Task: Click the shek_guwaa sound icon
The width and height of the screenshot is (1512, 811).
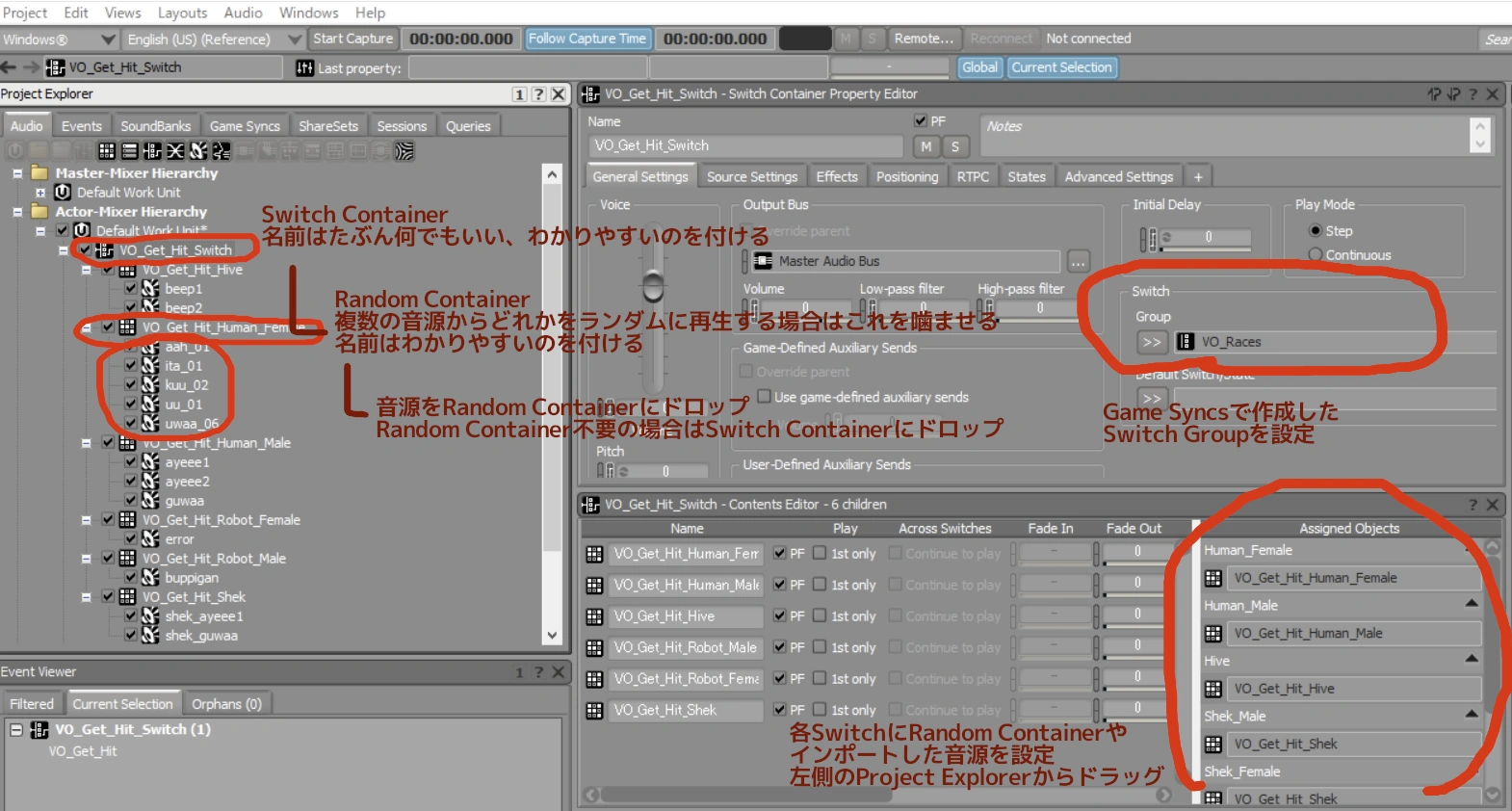Action: click(x=150, y=636)
